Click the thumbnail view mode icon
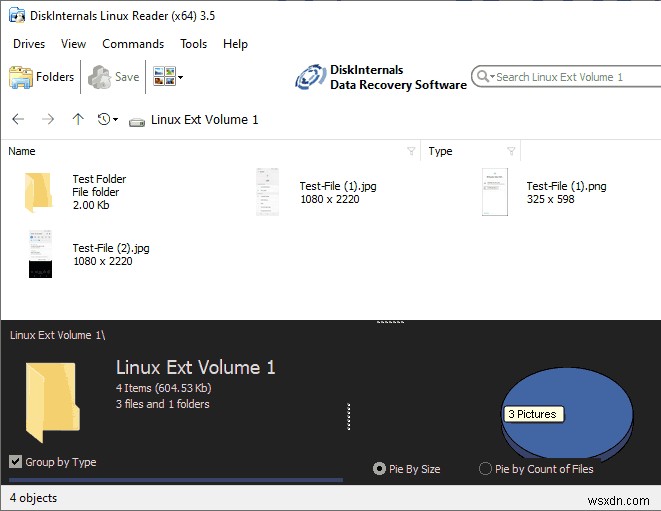This screenshot has height=511, width=661. coord(164,76)
